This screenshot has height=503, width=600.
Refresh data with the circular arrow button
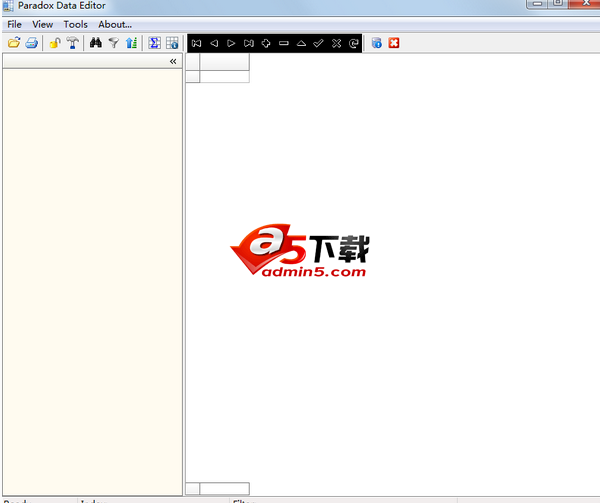pos(354,43)
